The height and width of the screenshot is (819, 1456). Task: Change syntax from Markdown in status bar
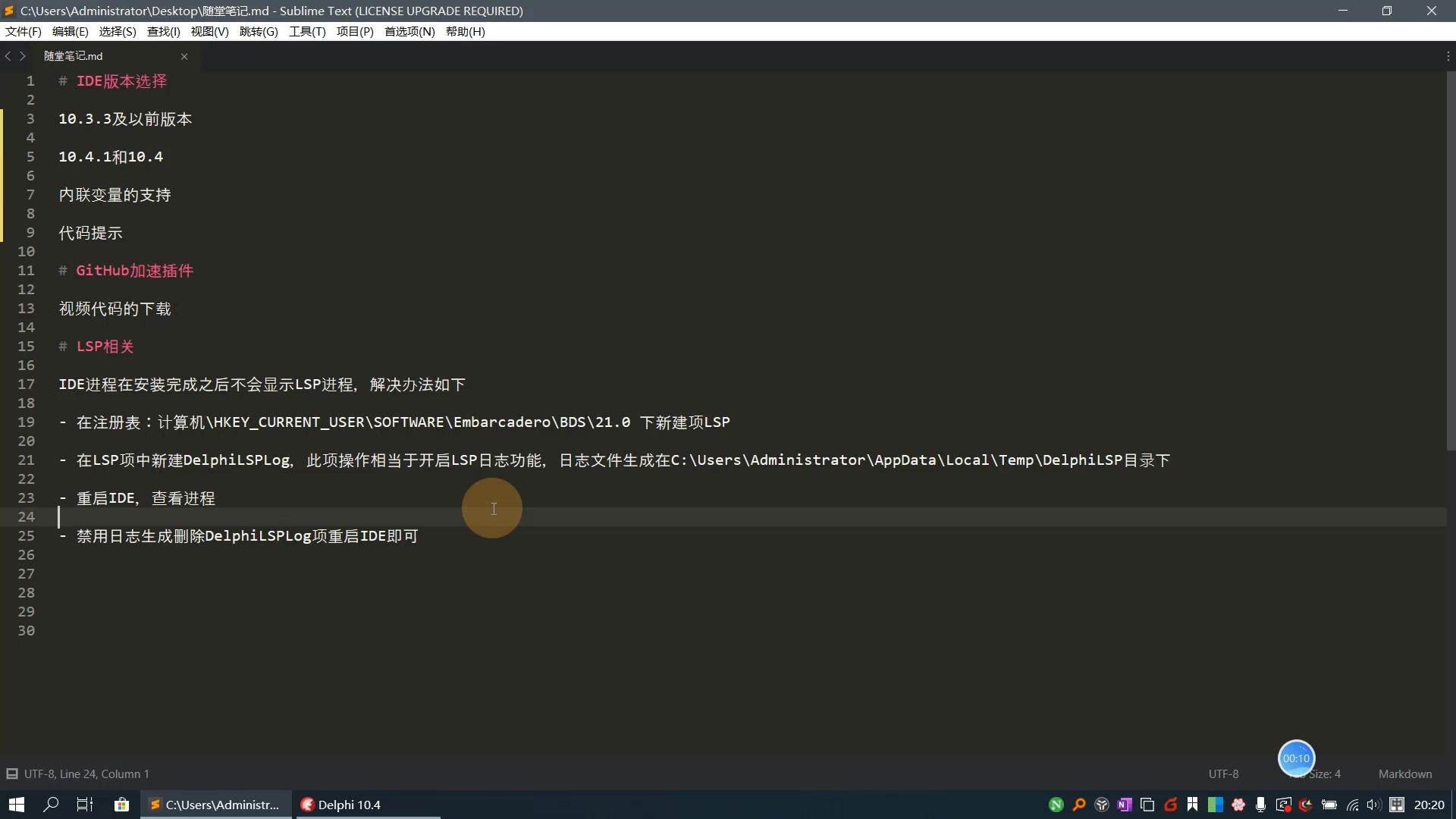[x=1405, y=774]
